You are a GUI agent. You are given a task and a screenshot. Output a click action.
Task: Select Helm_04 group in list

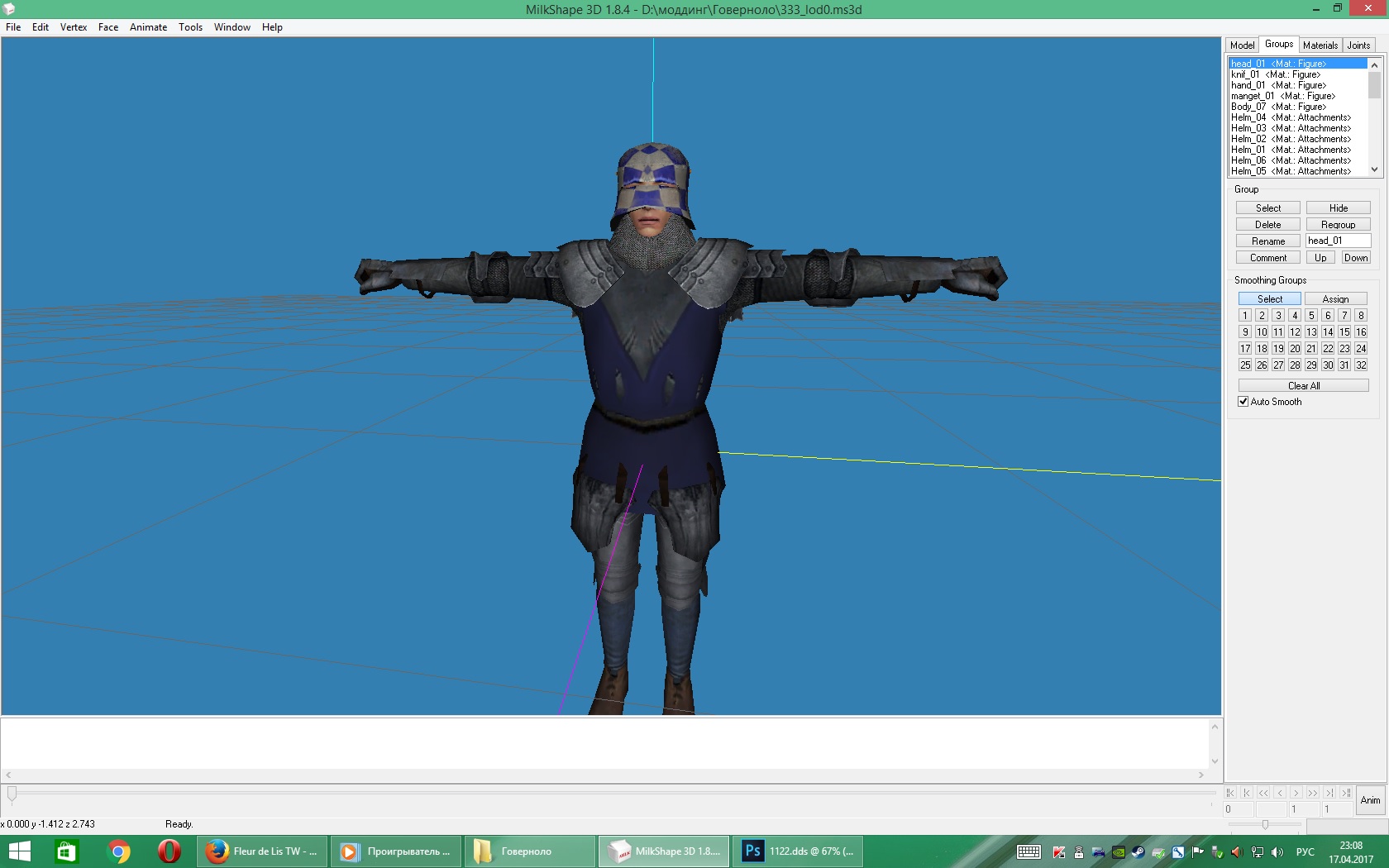[x=1298, y=117]
